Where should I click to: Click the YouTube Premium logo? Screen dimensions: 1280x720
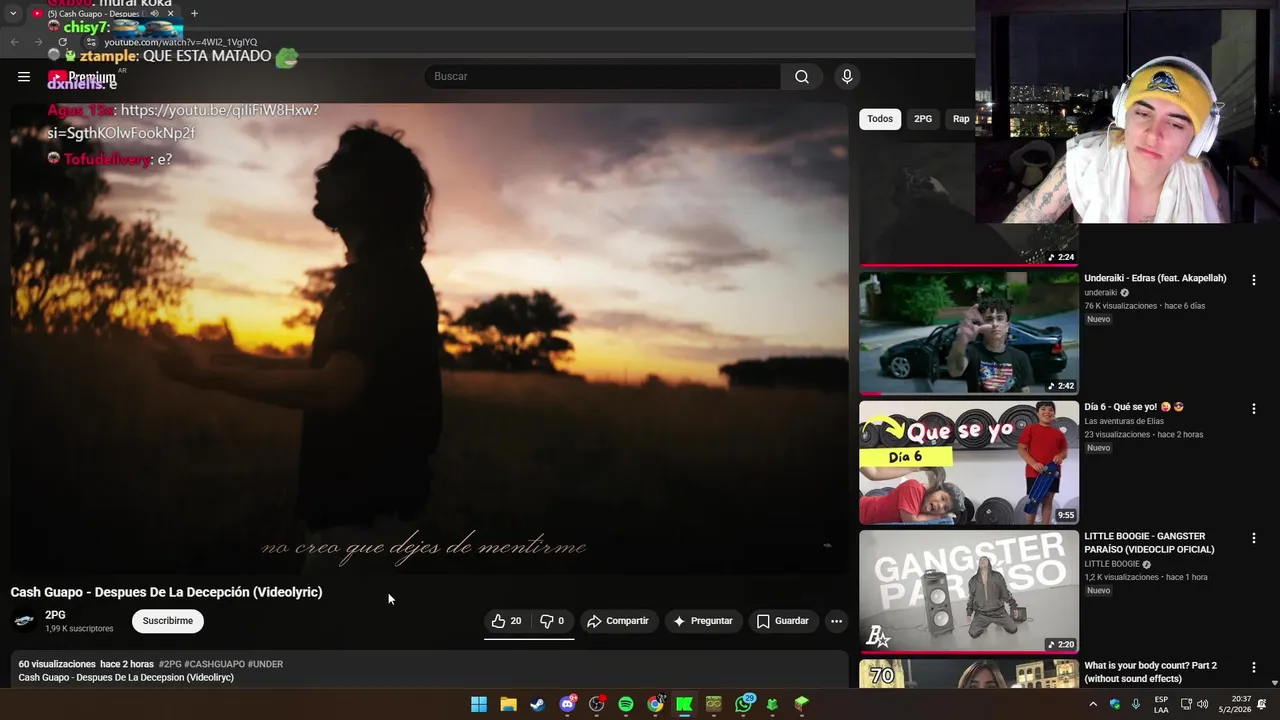pos(82,77)
